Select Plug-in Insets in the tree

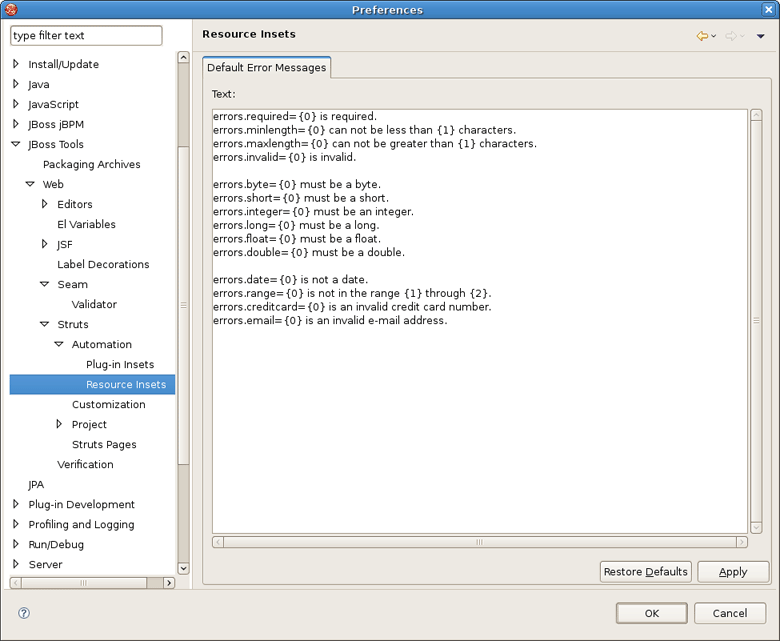[x=119, y=364]
